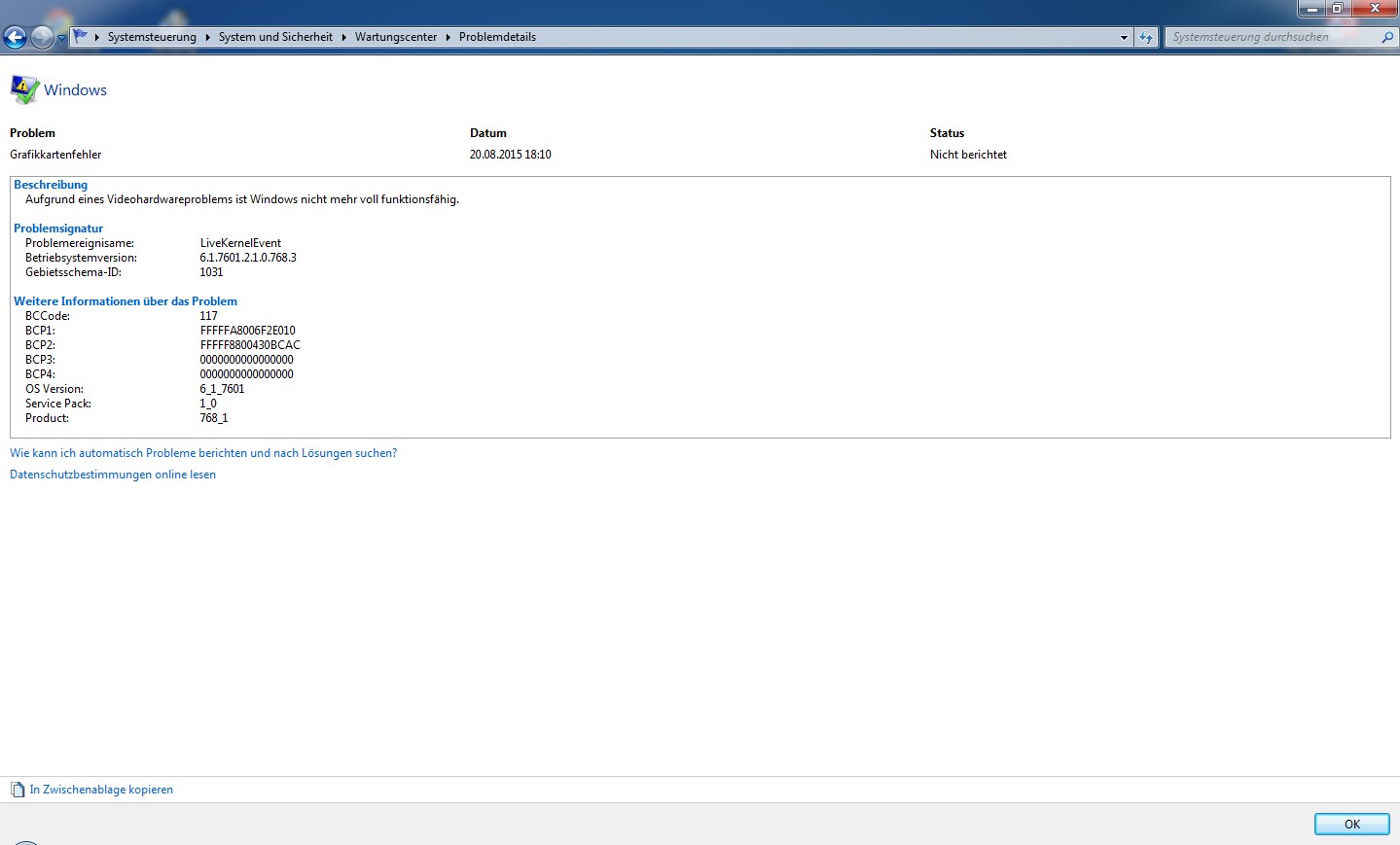1400x845 pixels.
Task: Select BCP2 value FFFFF8800430BCAC
Action: click(250, 345)
